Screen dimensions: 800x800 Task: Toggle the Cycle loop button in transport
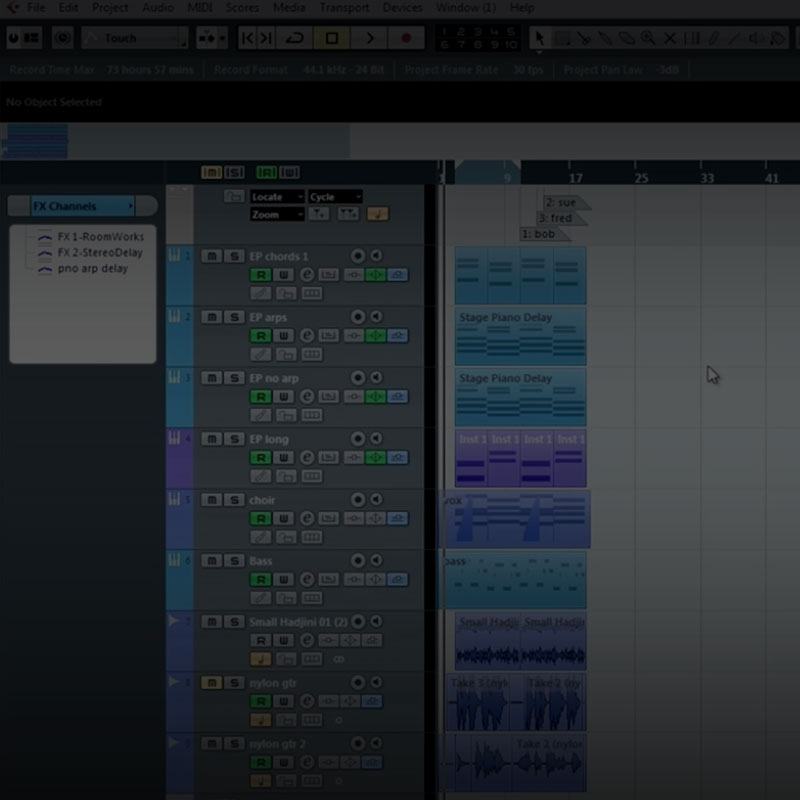point(294,38)
